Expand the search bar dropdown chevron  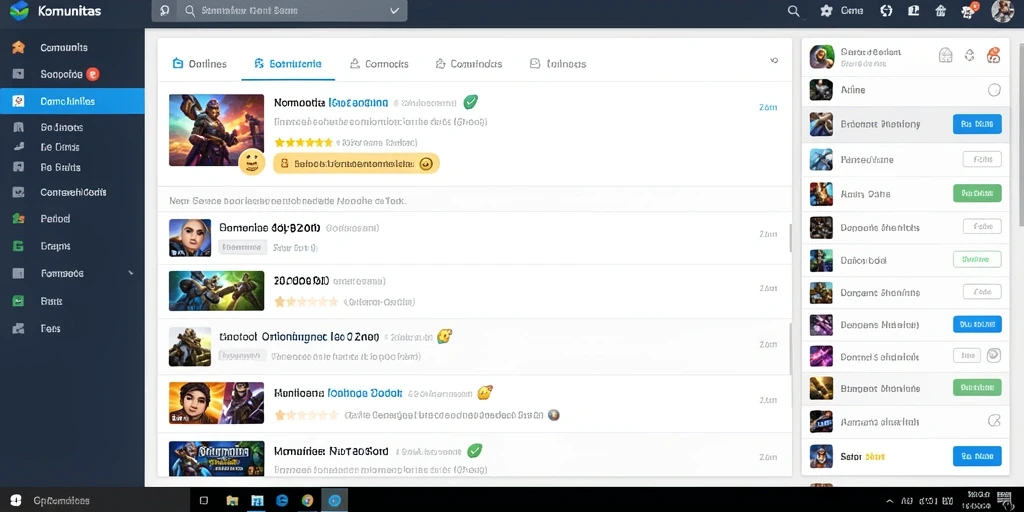pos(394,10)
